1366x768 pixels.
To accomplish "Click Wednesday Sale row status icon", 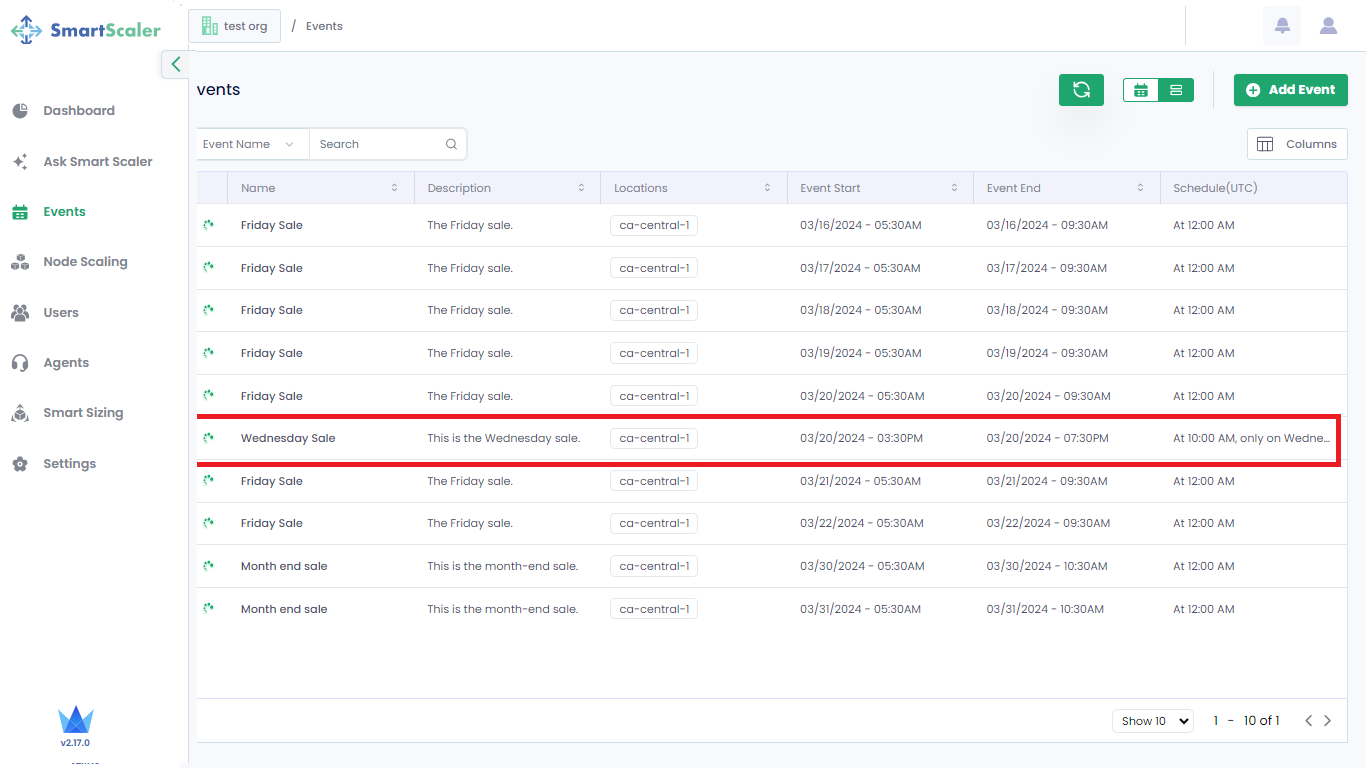I will (208, 438).
